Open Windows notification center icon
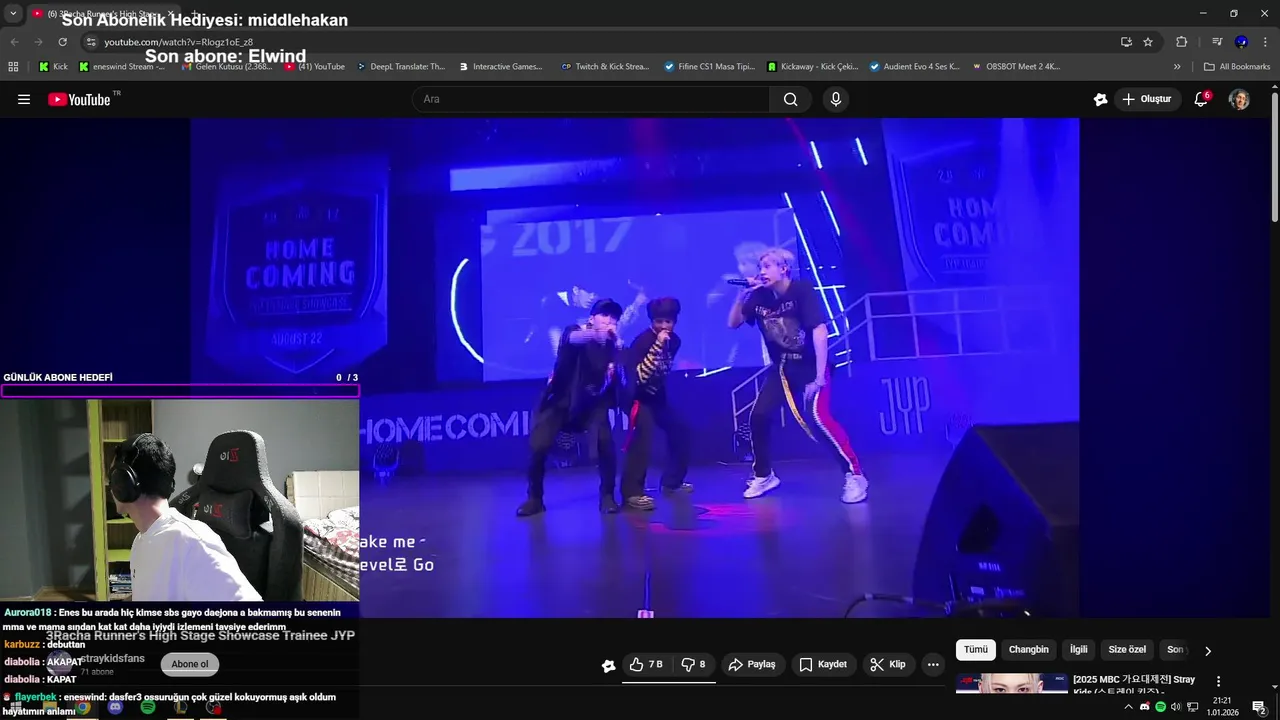 point(1259,707)
